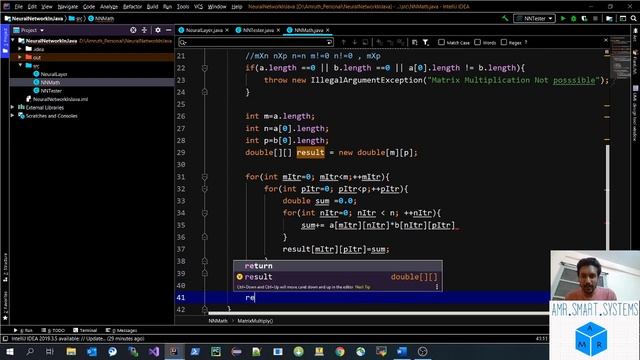Run NNTester with the green play icon

(563, 18)
